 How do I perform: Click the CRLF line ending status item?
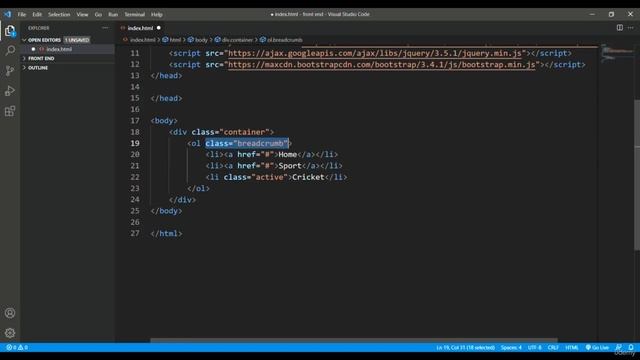pos(553,347)
